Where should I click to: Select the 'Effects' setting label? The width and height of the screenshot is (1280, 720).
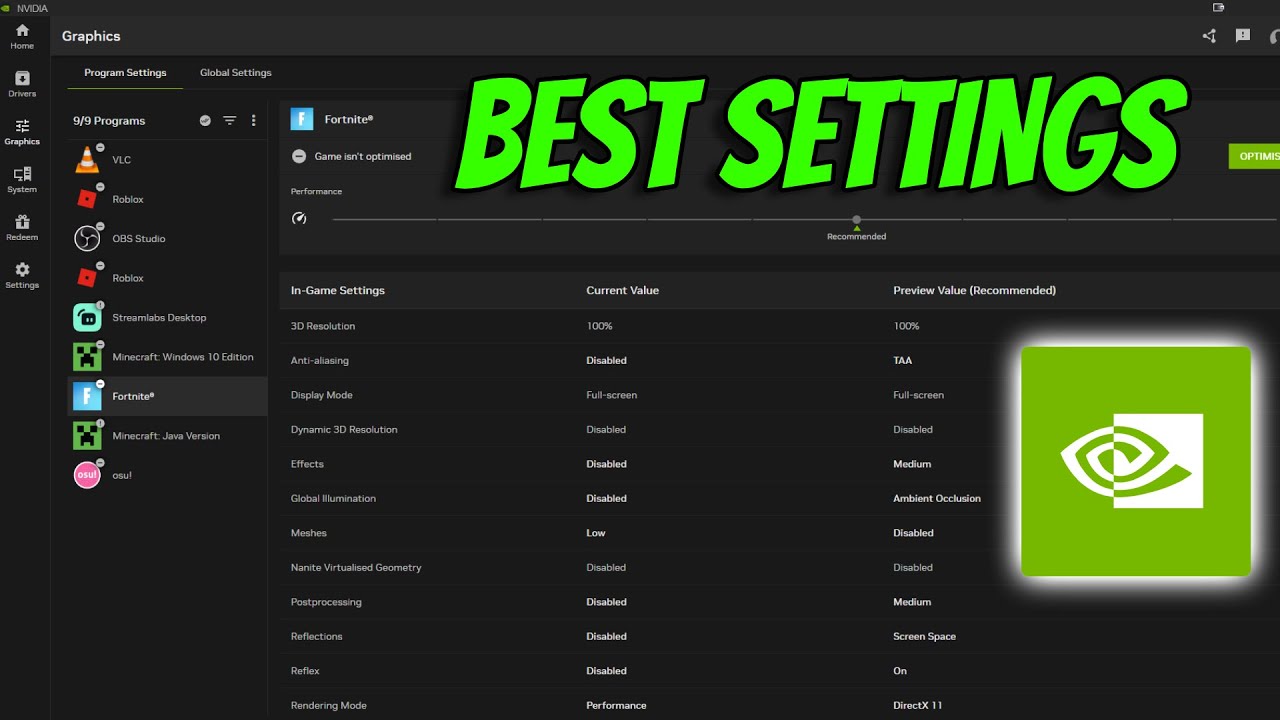tap(307, 464)
